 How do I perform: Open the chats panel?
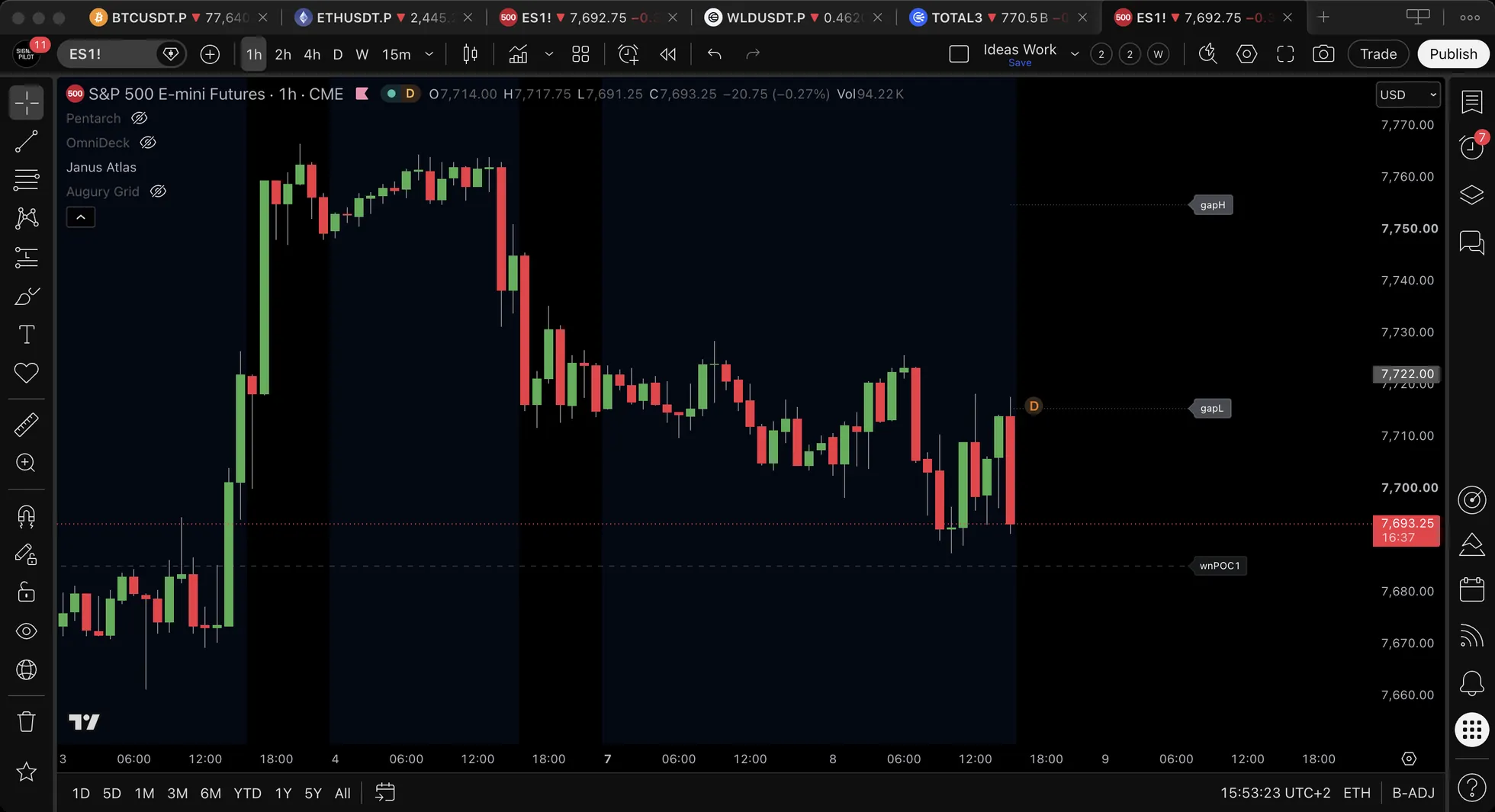tap(1471, 243)
